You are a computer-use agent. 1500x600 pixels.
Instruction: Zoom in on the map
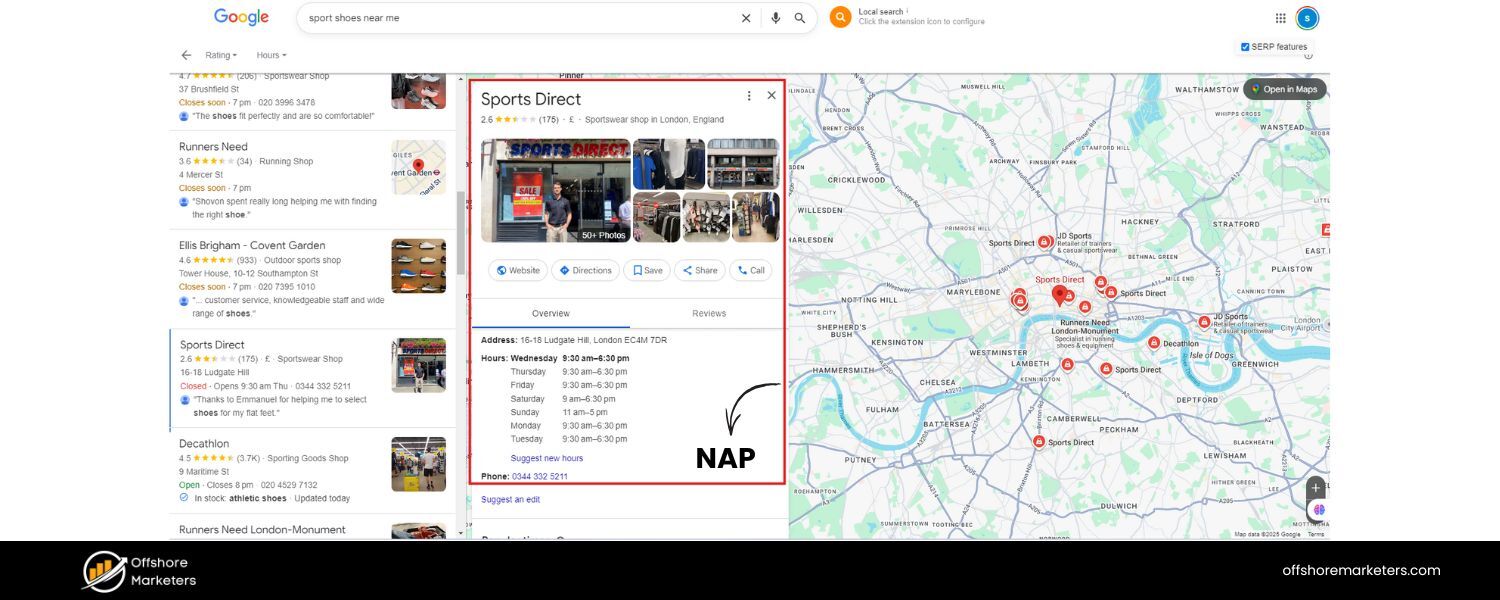[x=1316, y=487]
